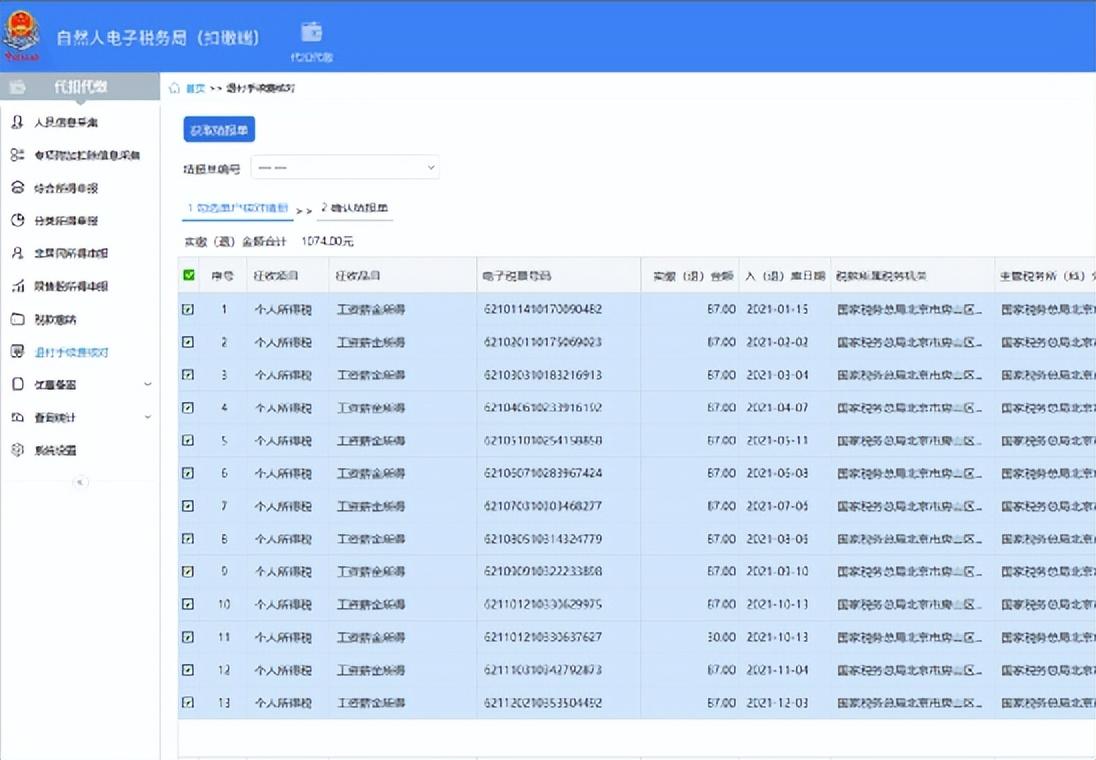Uncheck the checkbox for row 3

(x=188, y=375)
